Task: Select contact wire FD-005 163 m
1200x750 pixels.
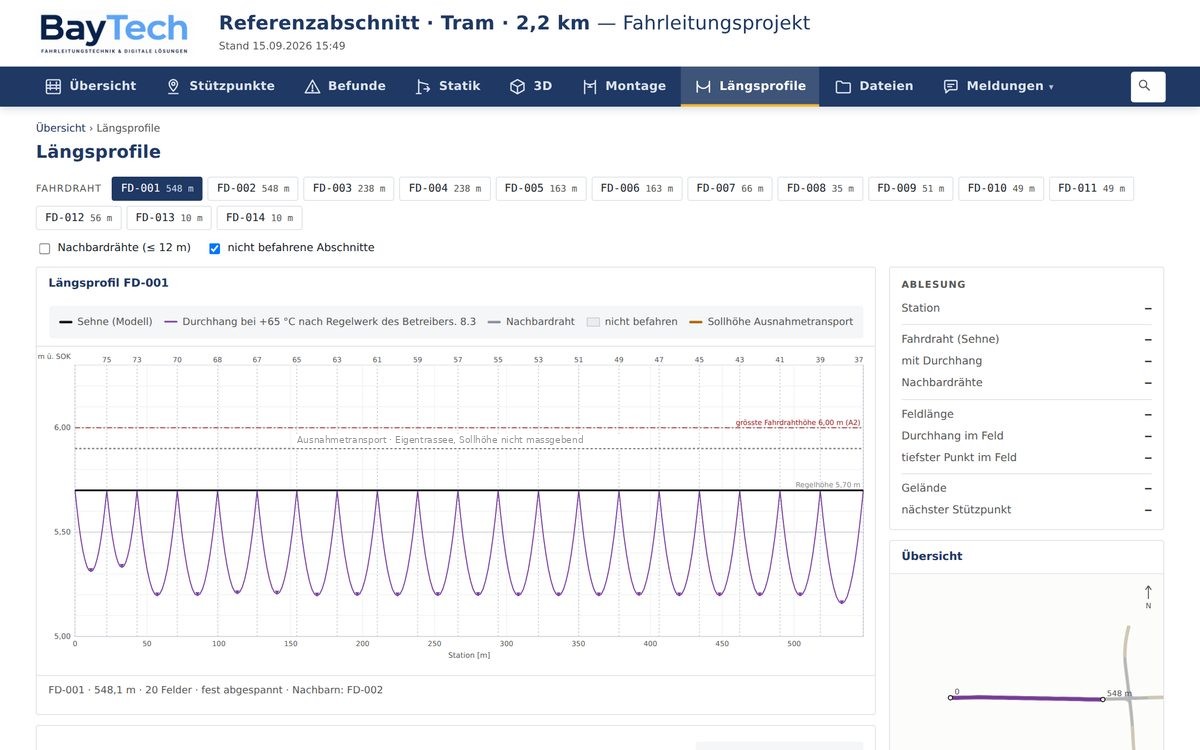Action: (x=541, y=188)
